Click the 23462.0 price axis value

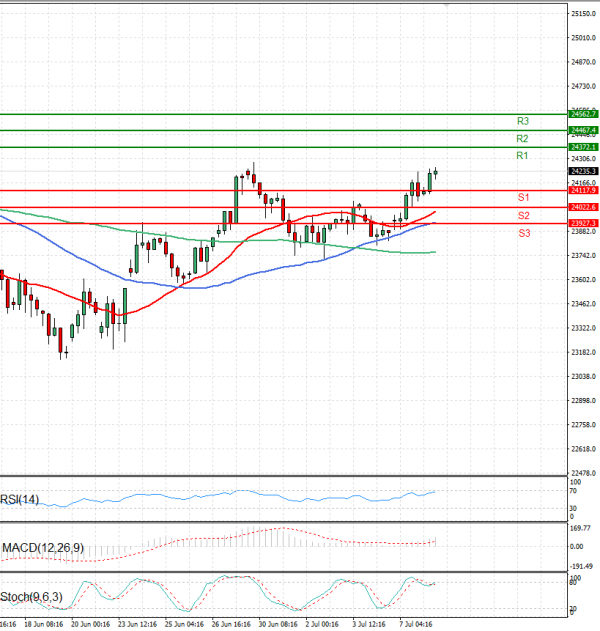(x=584, y=304)
